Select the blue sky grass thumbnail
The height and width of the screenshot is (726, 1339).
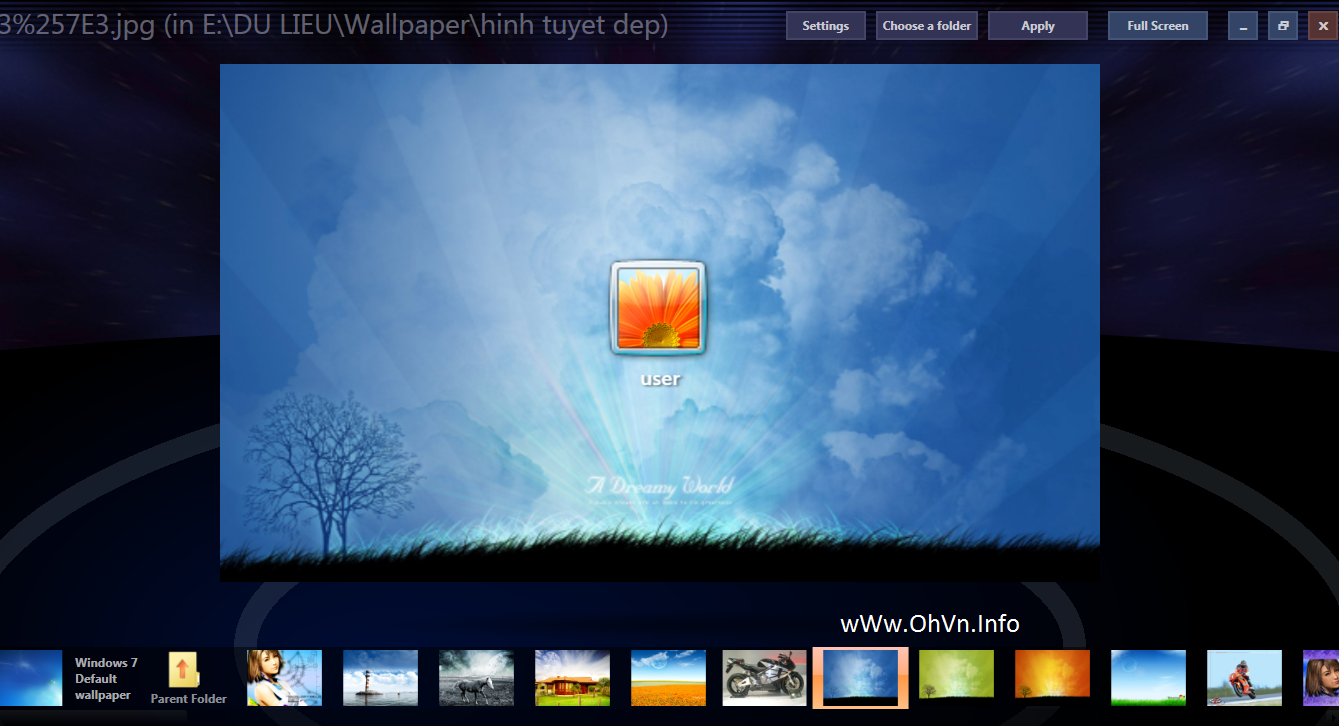click(1149, 678)
